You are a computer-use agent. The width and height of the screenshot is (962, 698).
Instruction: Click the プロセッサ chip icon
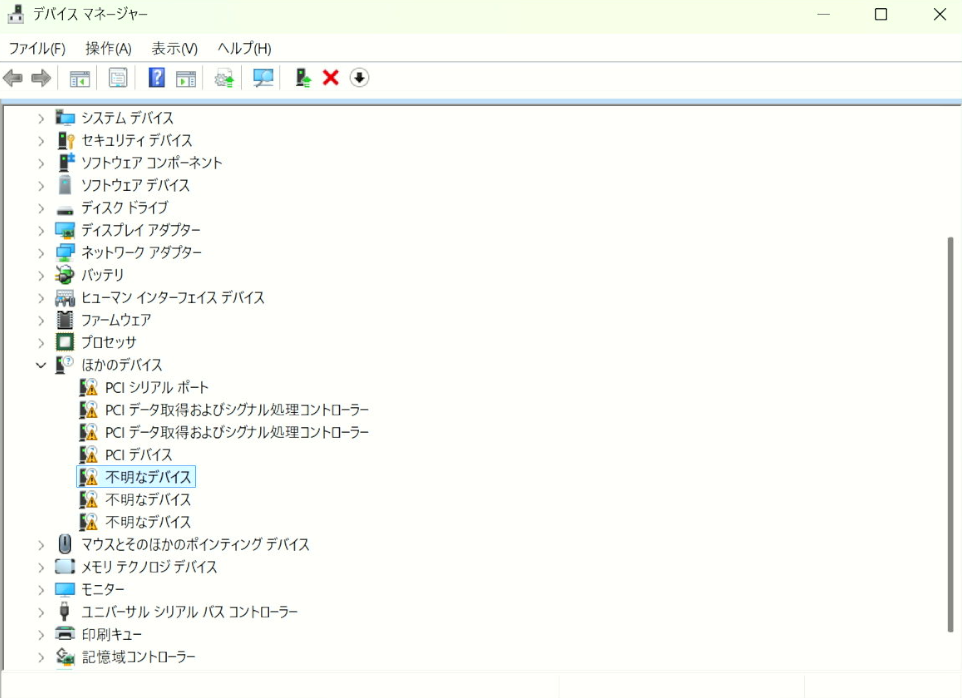tap(64, 342)
